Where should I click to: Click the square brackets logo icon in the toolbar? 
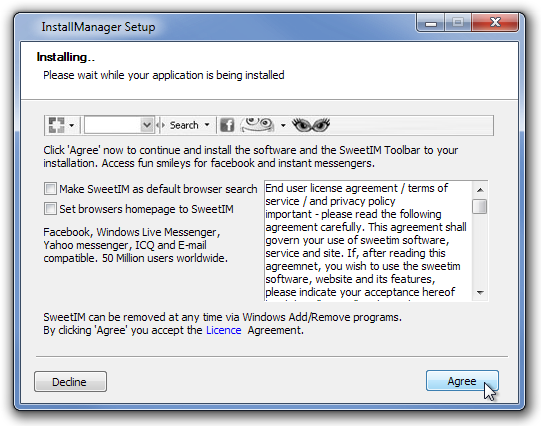pyautogui.click(x=57, y=125)
